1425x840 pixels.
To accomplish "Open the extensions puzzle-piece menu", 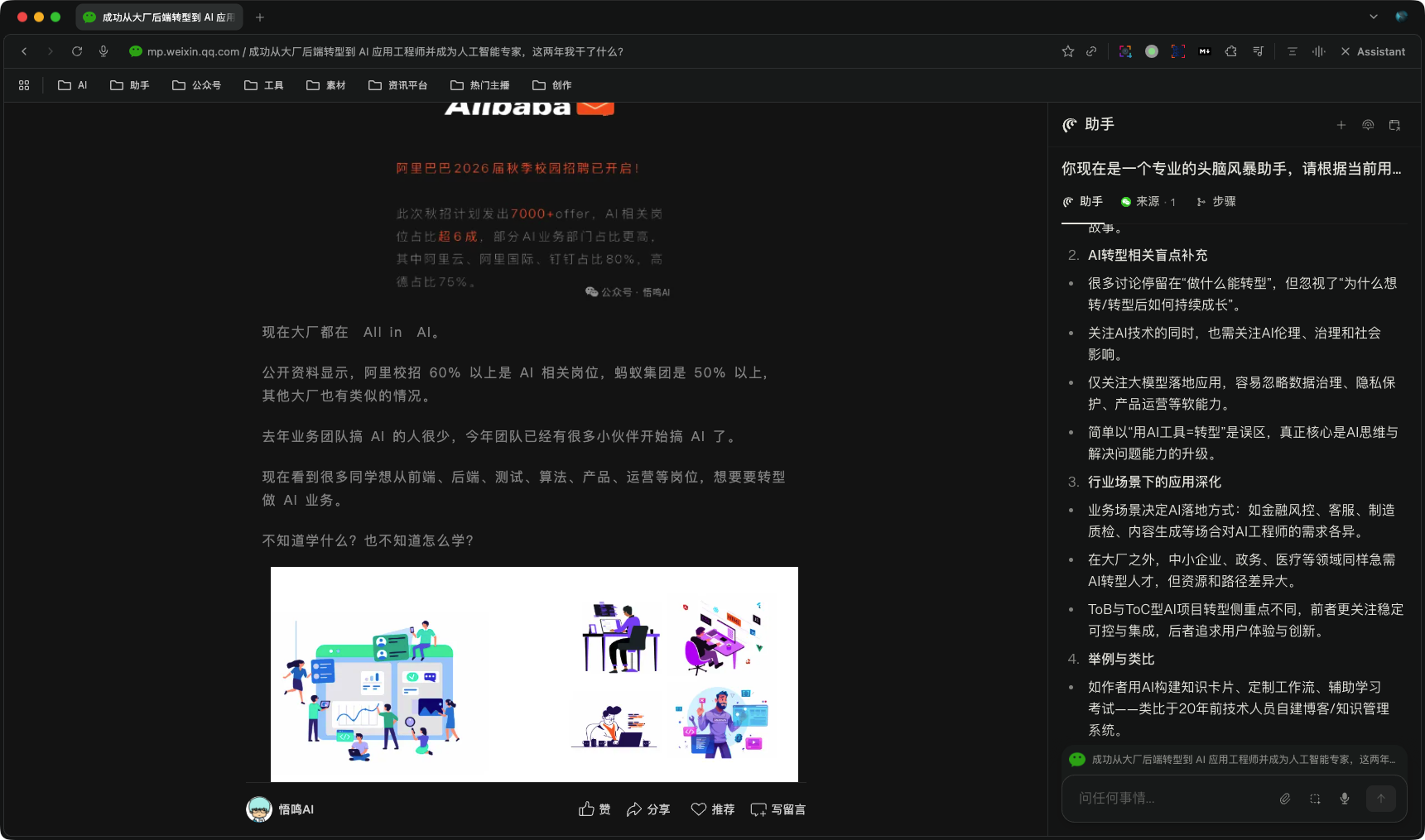I will click(1231, 51).
